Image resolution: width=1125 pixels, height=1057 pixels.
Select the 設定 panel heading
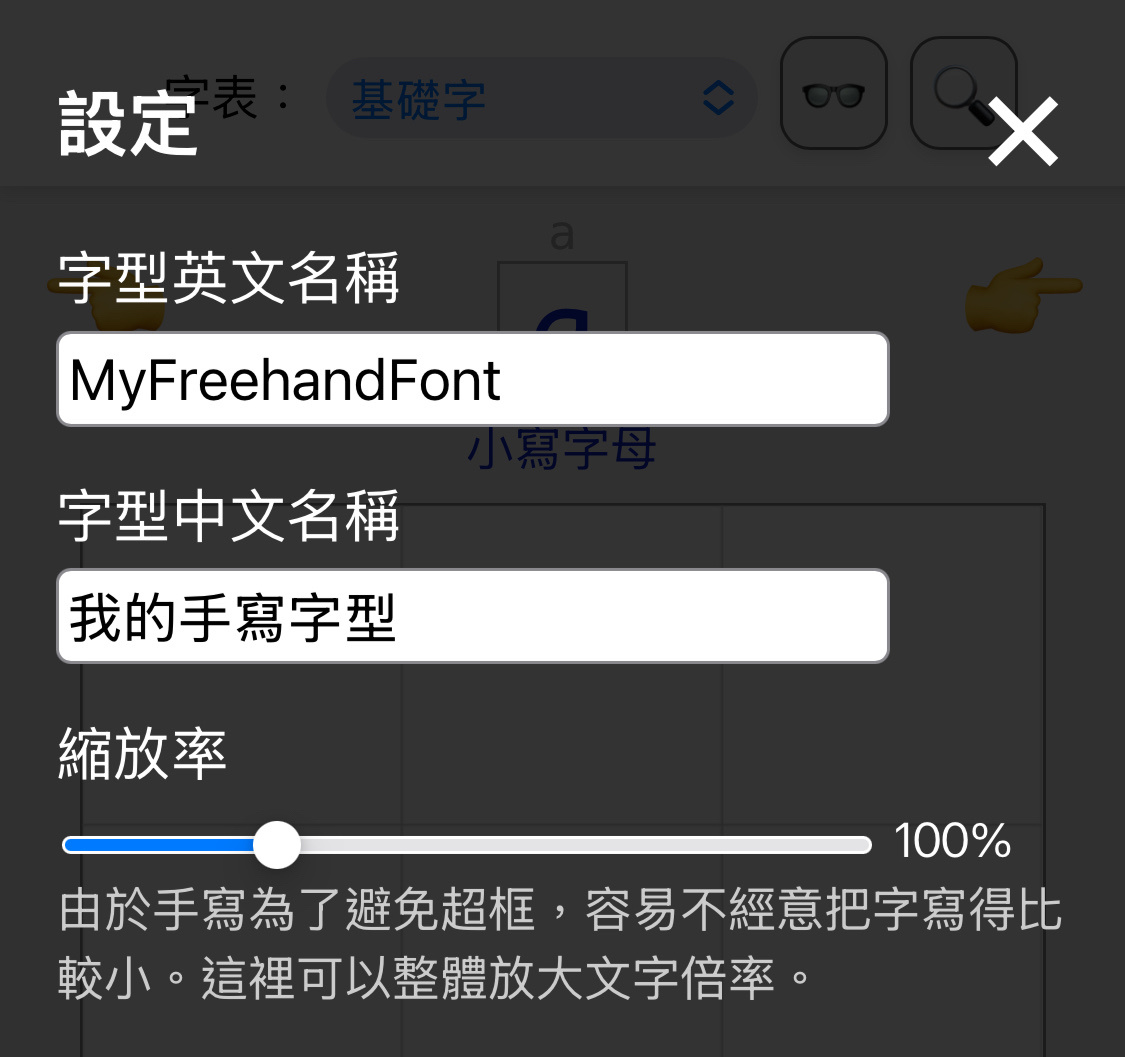pyautogui.click(x=128, y=124)
